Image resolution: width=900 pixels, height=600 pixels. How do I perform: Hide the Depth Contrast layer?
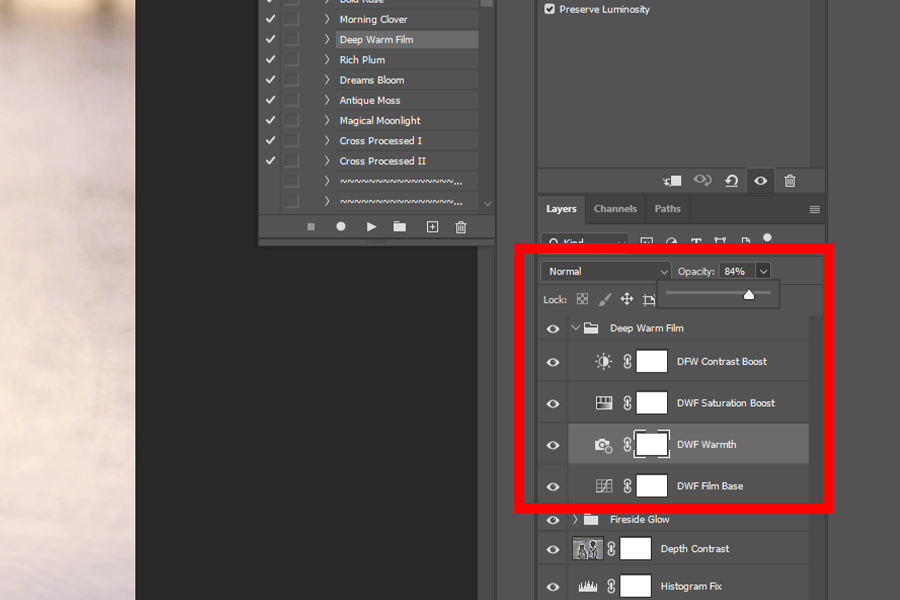pyautogui.click(x=553, y=549)
